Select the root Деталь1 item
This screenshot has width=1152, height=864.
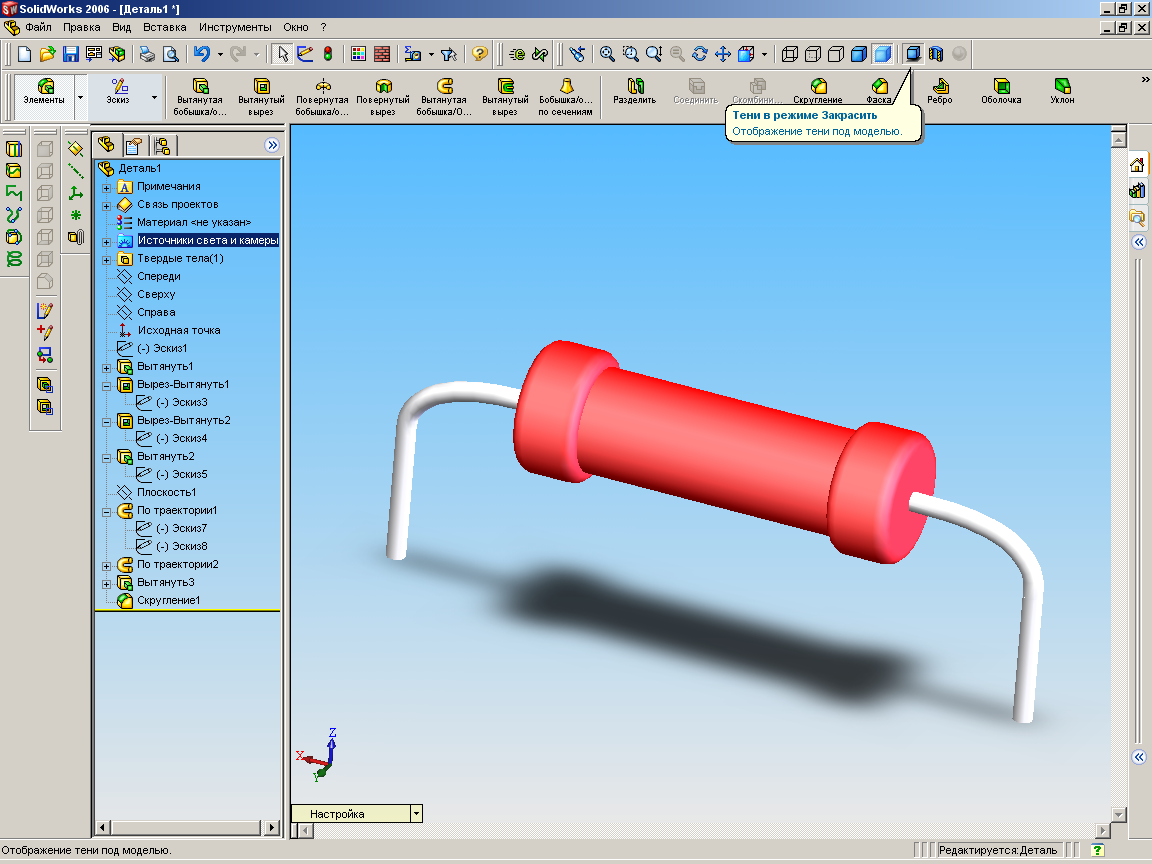pyautogui.click(x=140, y=168)
